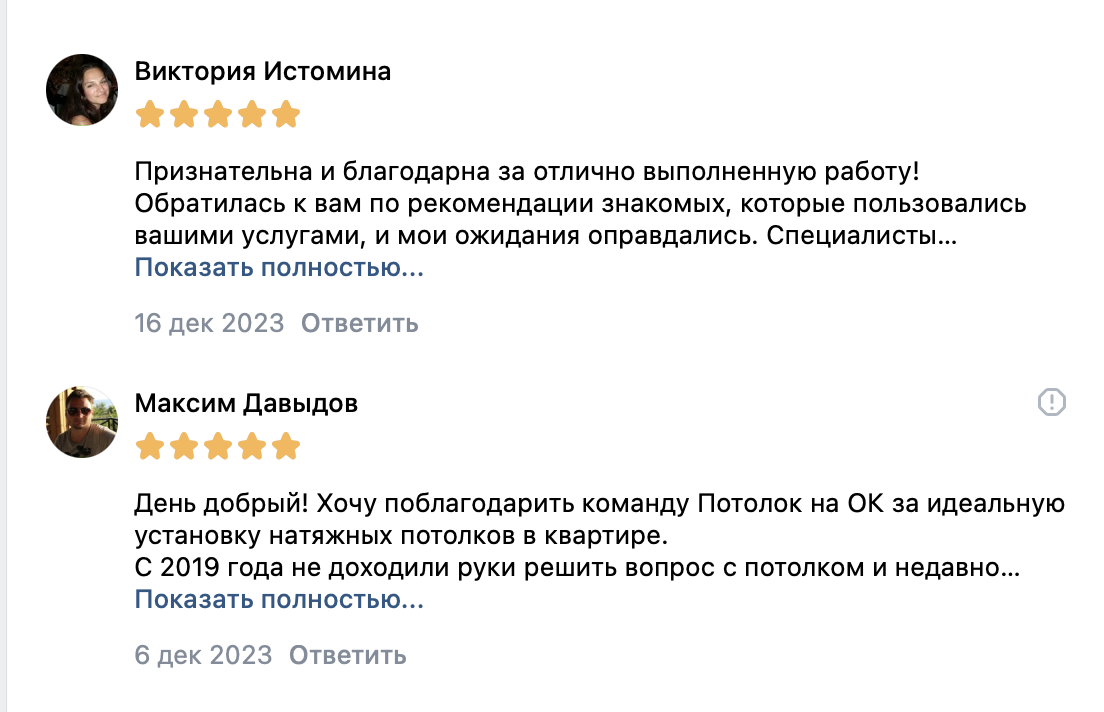Open Максим Давыдов's avatar picture
This screenshot has width=1104, height=712.
(x=82, y=422)
